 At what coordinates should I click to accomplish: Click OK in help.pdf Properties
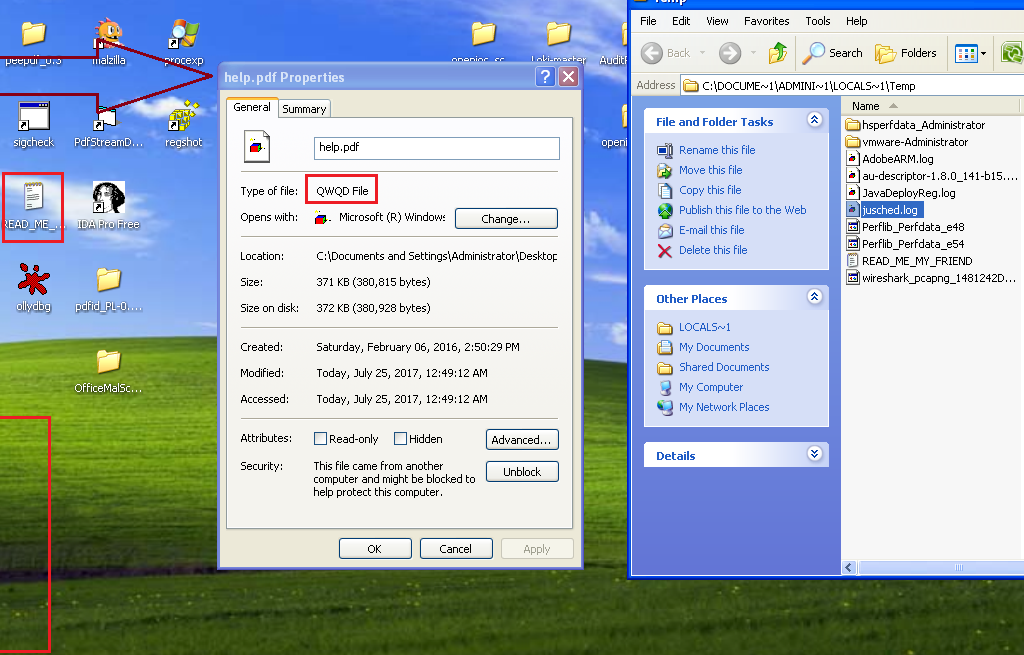tap(375, 549)
